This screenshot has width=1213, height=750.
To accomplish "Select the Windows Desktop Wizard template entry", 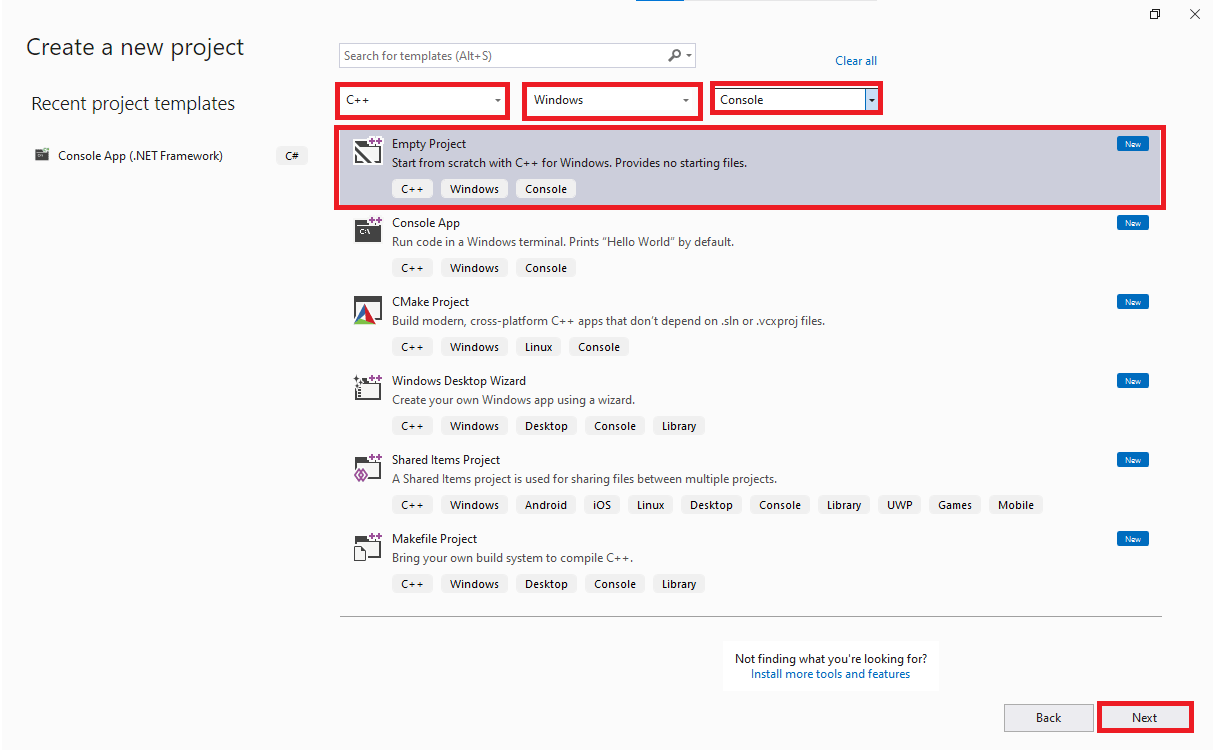I will [751, 403].
